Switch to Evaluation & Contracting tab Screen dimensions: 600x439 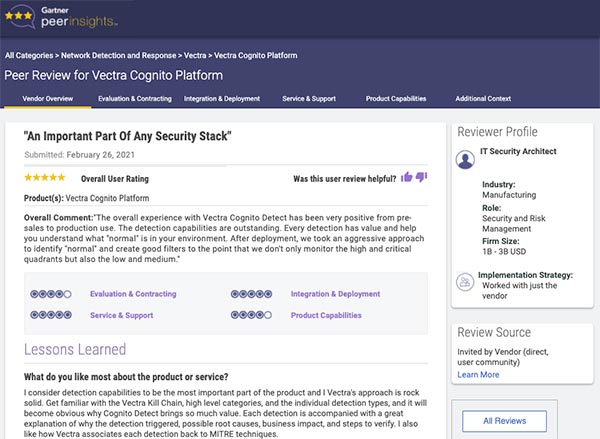coord(135,99)
